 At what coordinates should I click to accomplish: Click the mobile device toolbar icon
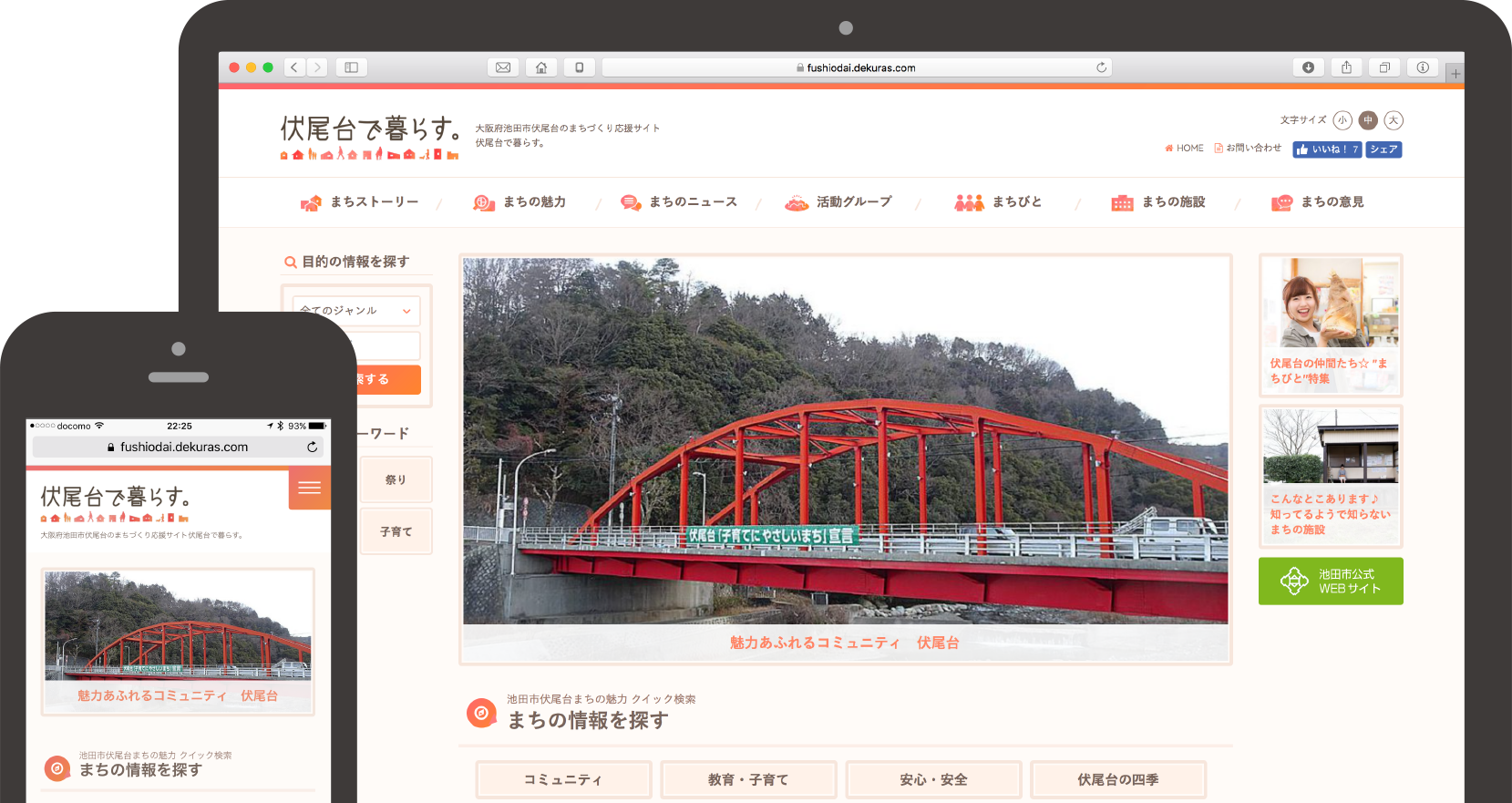click(x=580, y=67)
